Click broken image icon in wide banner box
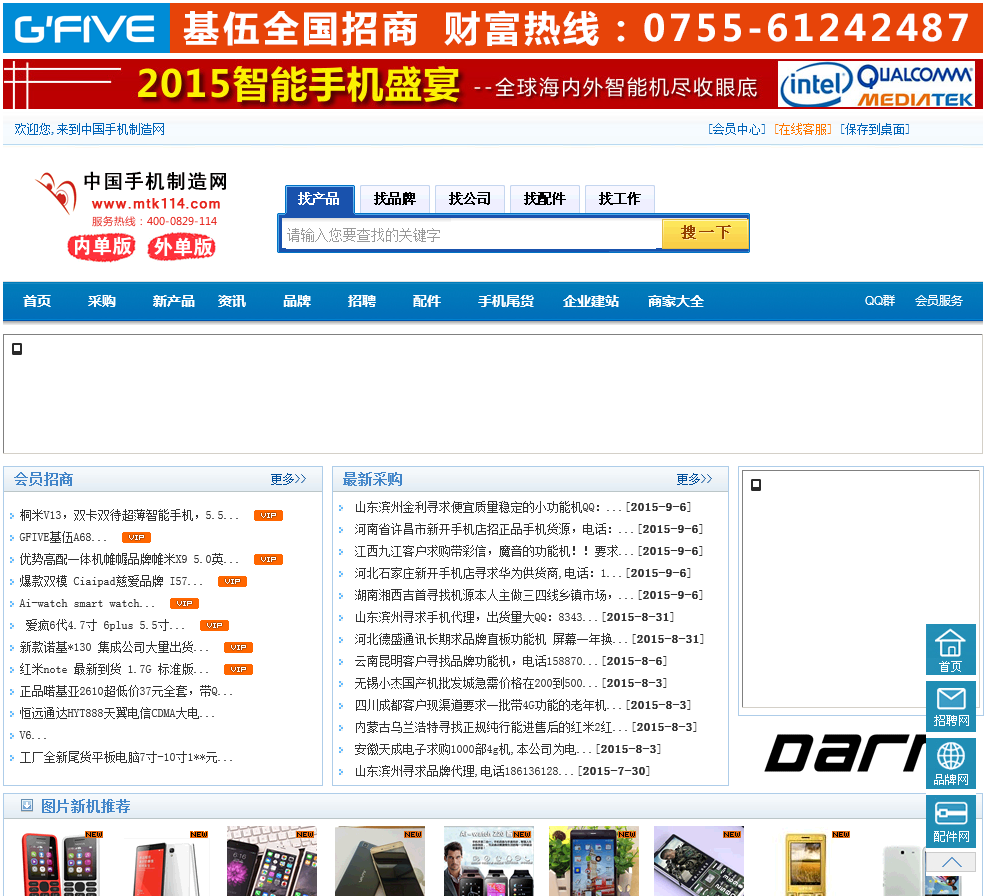Screen dimensions: 986x896 (x=17, y=349)
